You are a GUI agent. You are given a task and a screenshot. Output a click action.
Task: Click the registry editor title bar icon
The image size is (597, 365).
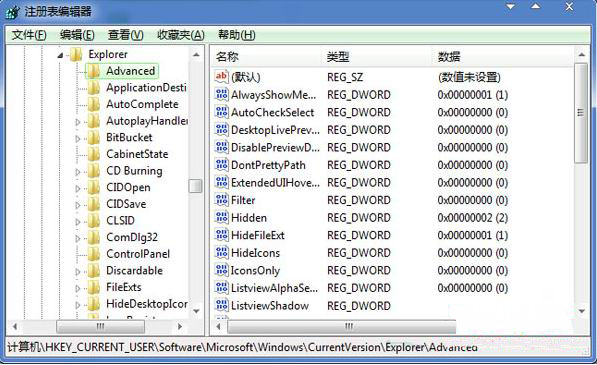coord(13,12)
